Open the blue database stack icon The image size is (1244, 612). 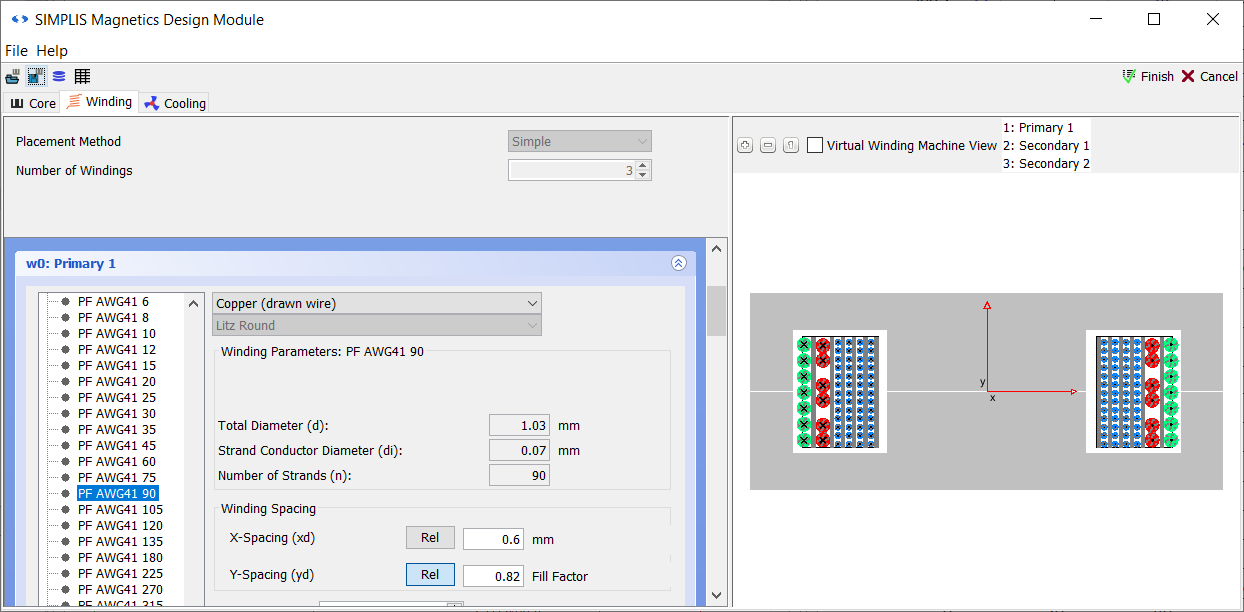pos(59,77)
